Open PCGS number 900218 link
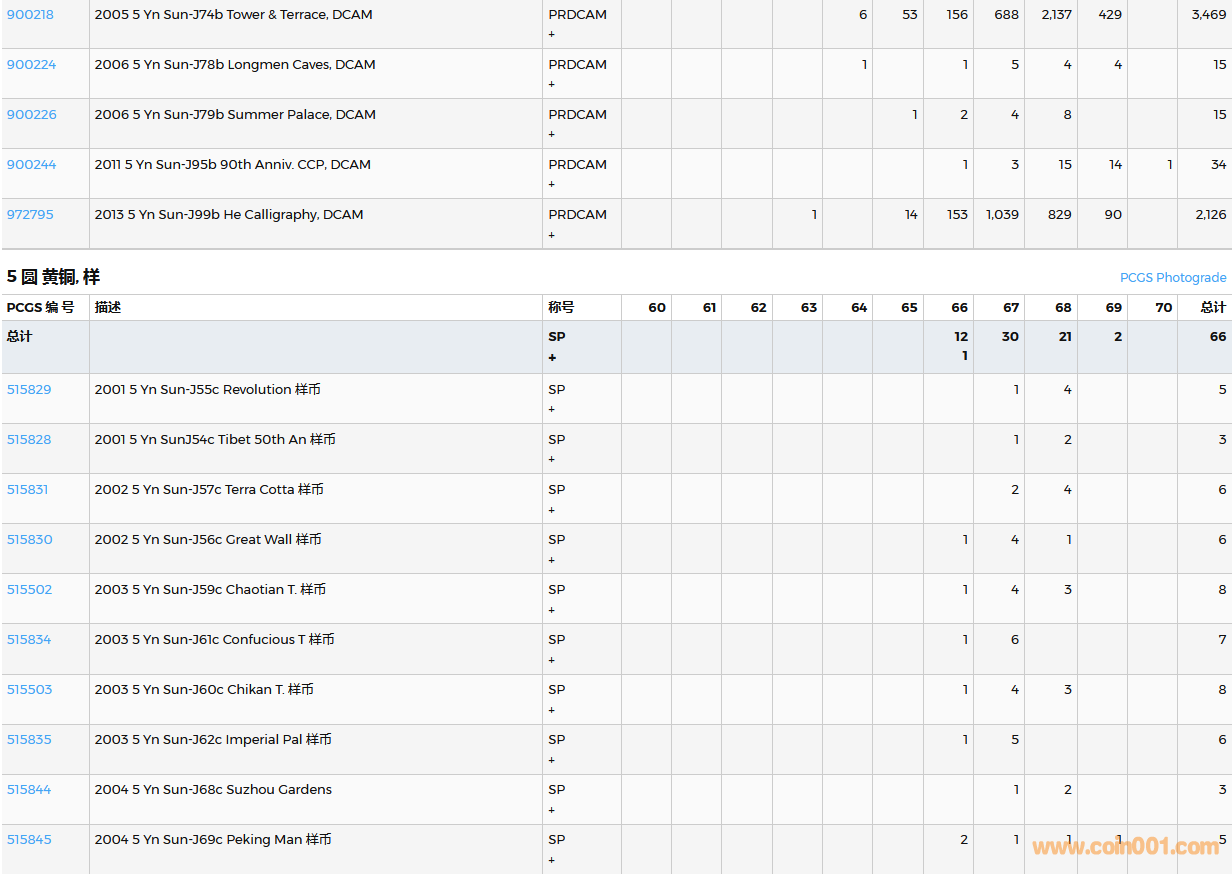This screenshot has height=874, width=1232. [x=31, y=15]
